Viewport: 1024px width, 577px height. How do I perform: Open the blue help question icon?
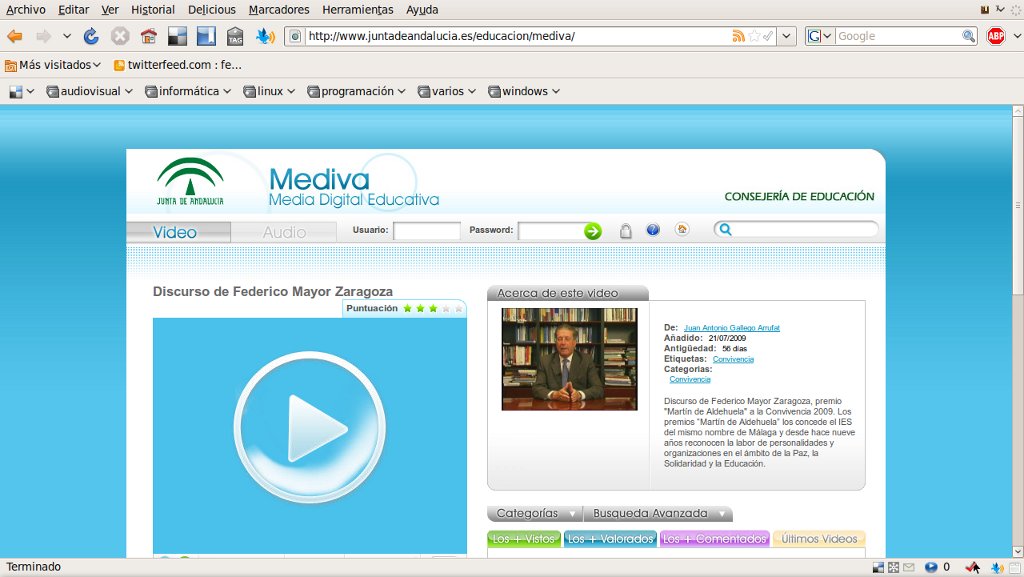(653, 230)
